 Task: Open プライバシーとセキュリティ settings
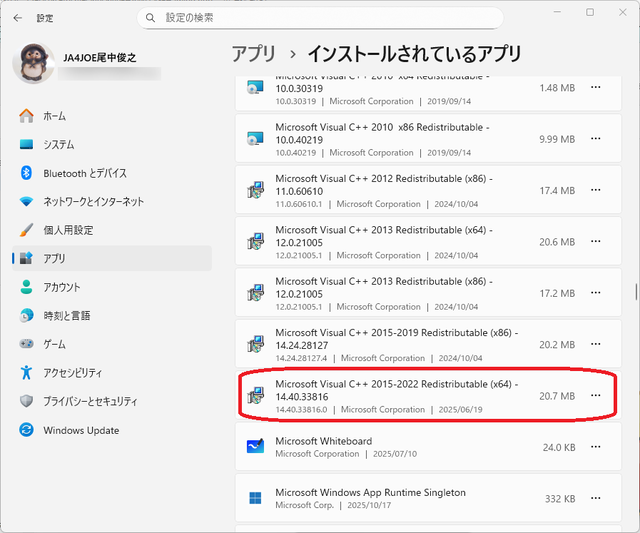pos(112,401)
